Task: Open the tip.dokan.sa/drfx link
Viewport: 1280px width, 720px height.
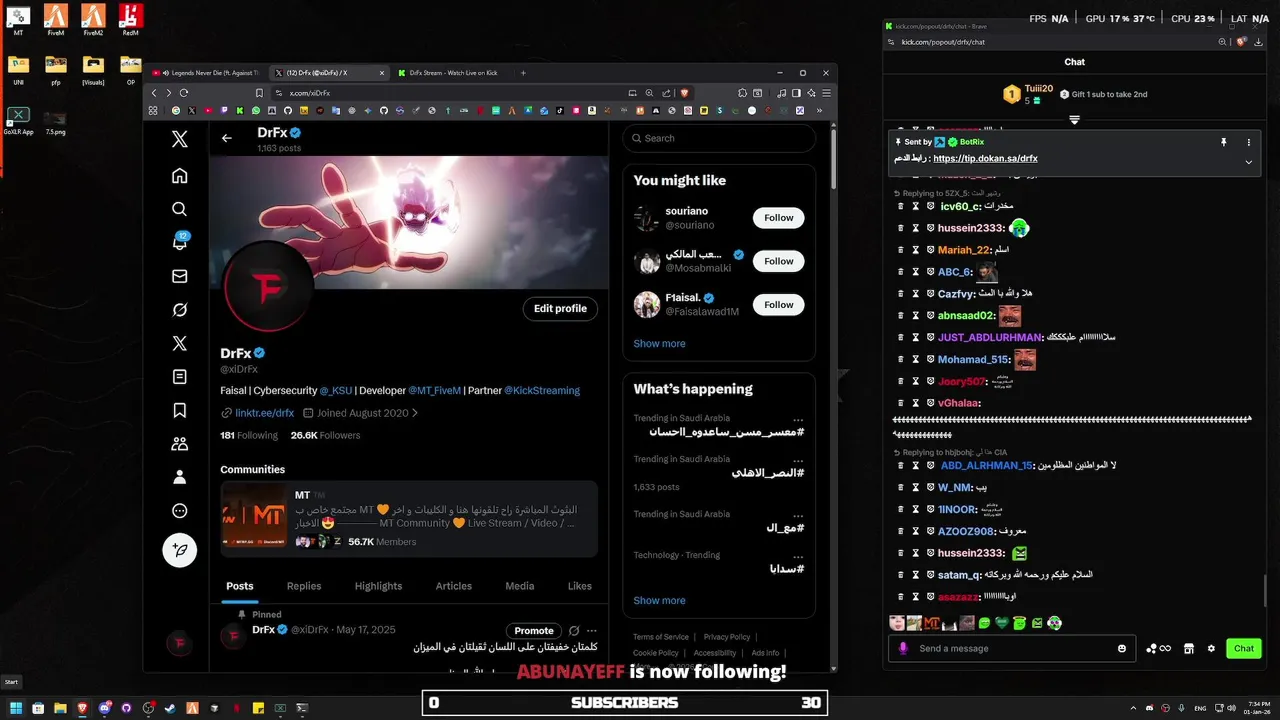Action: click(x=985, y=159)
